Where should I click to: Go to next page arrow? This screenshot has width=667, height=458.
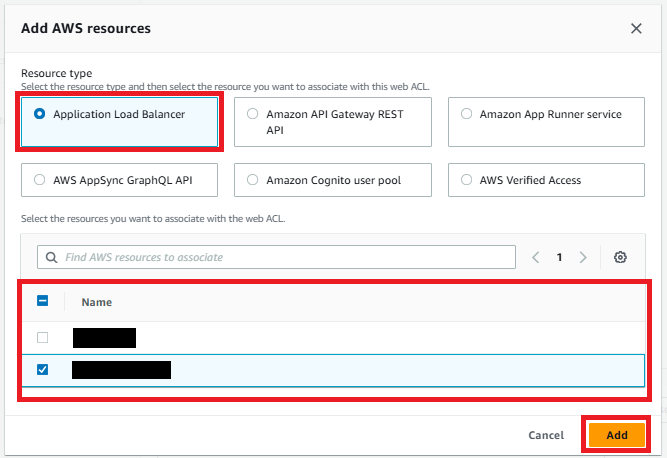click(583, 257)
